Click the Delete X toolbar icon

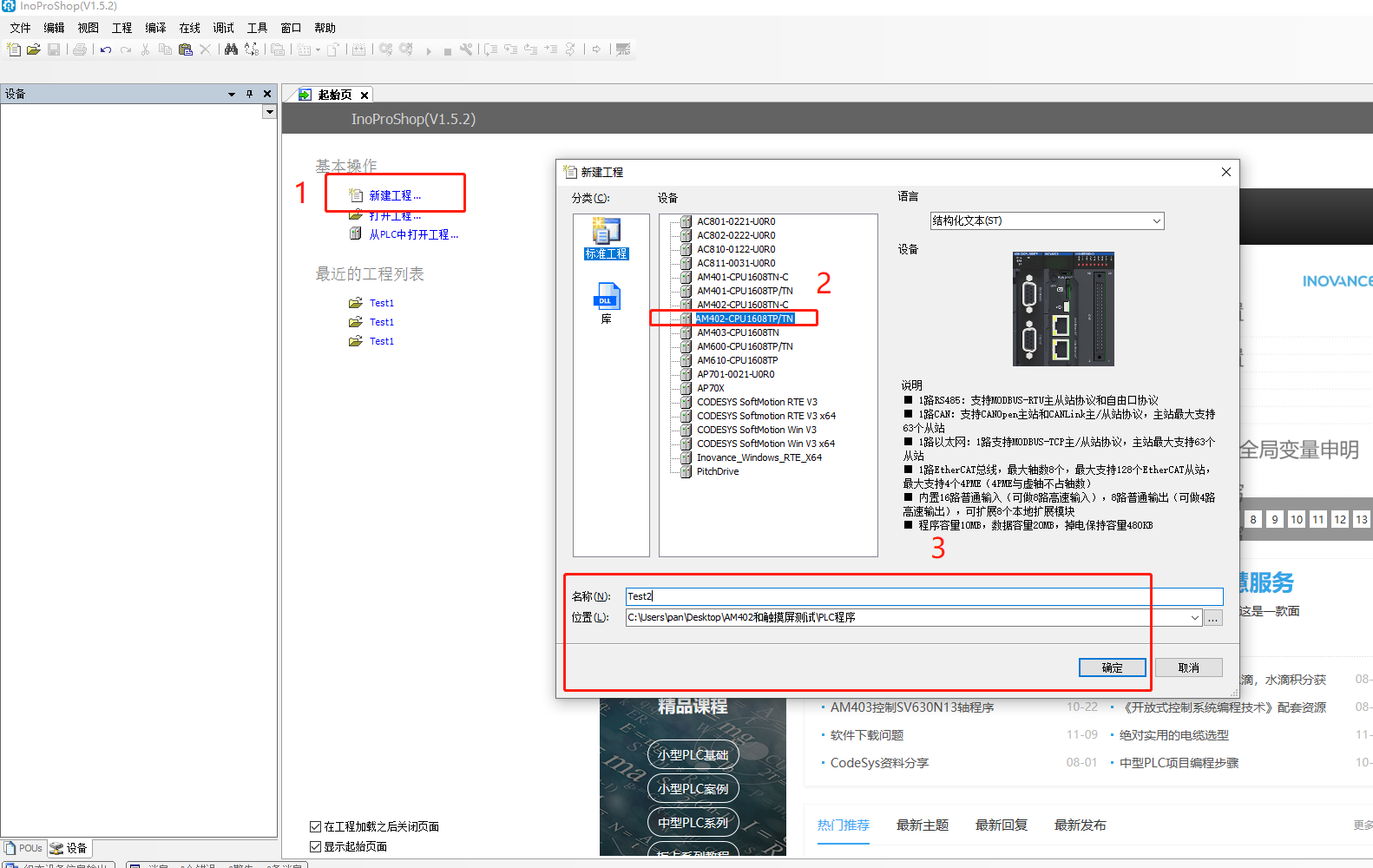[x=206, y=49]
